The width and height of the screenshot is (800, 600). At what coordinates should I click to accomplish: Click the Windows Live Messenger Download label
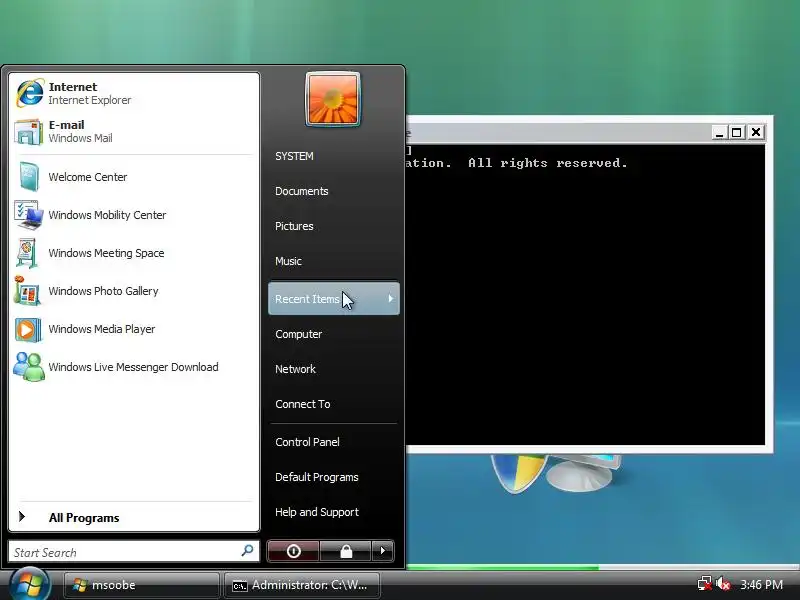(133, 367)
